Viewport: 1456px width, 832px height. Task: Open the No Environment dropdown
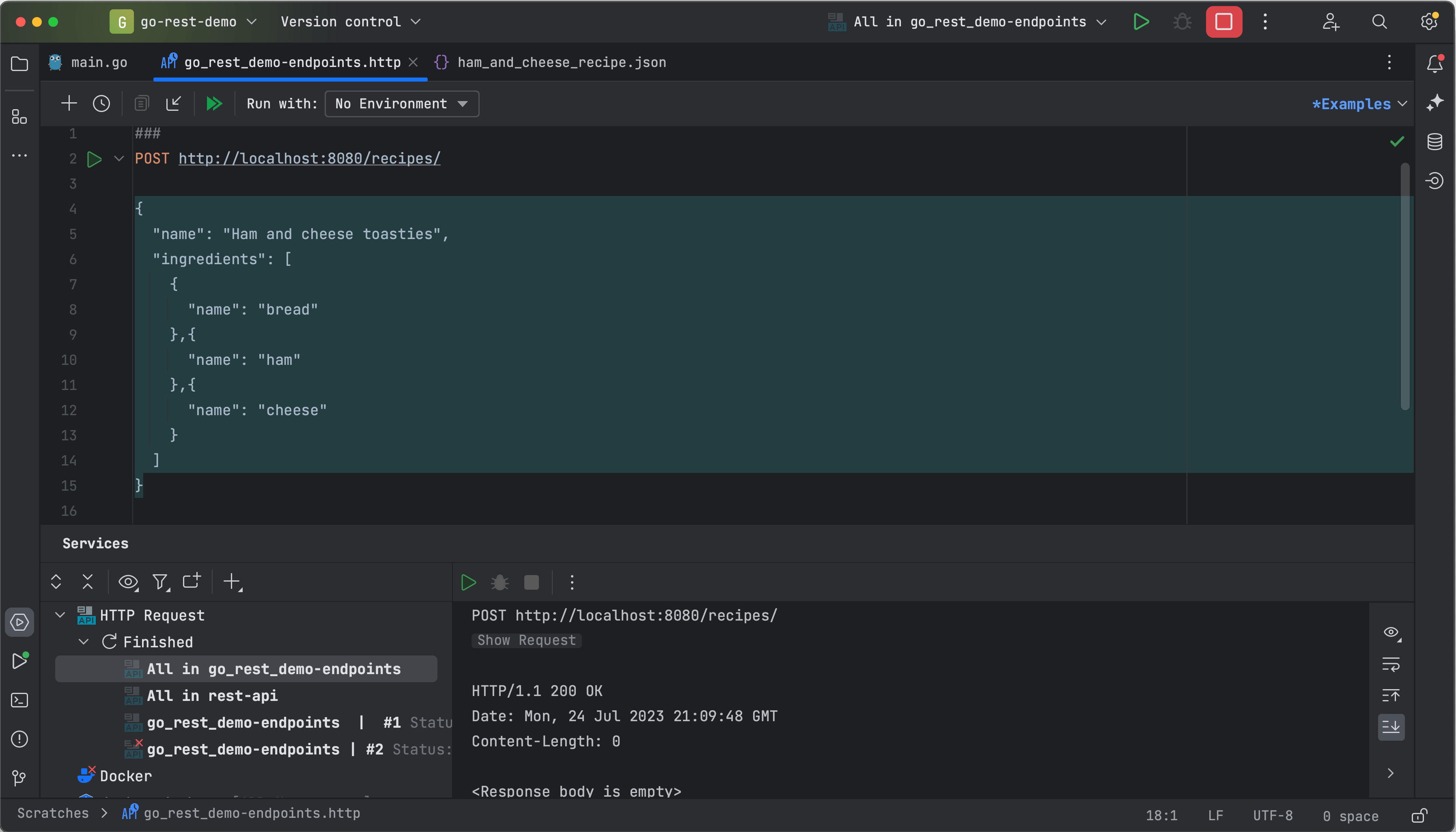coord(401,103)
